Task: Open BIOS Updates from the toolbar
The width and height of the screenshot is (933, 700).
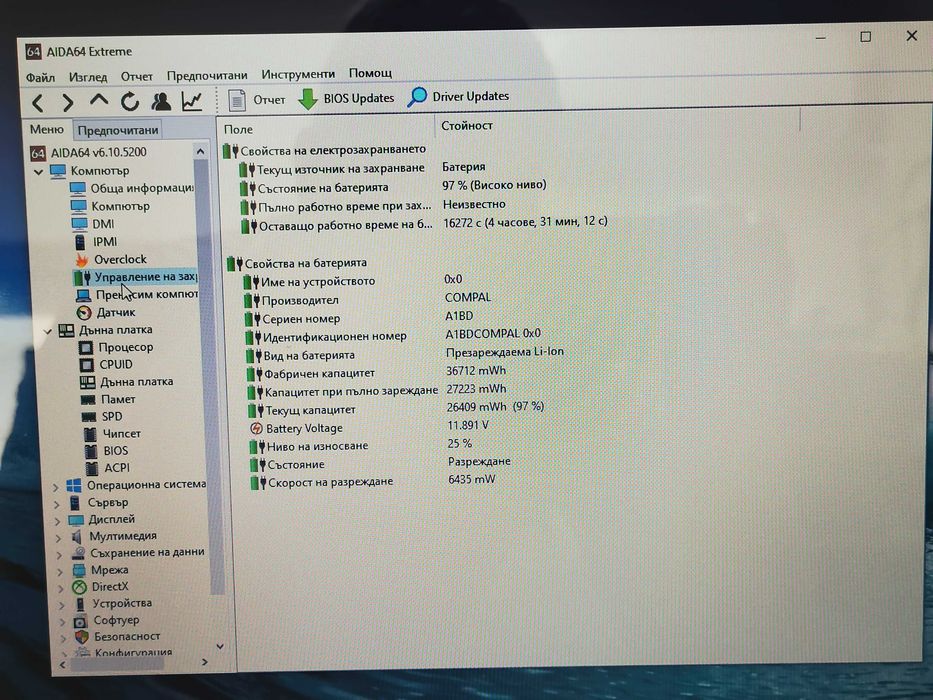Action: (x=346, y=98)
